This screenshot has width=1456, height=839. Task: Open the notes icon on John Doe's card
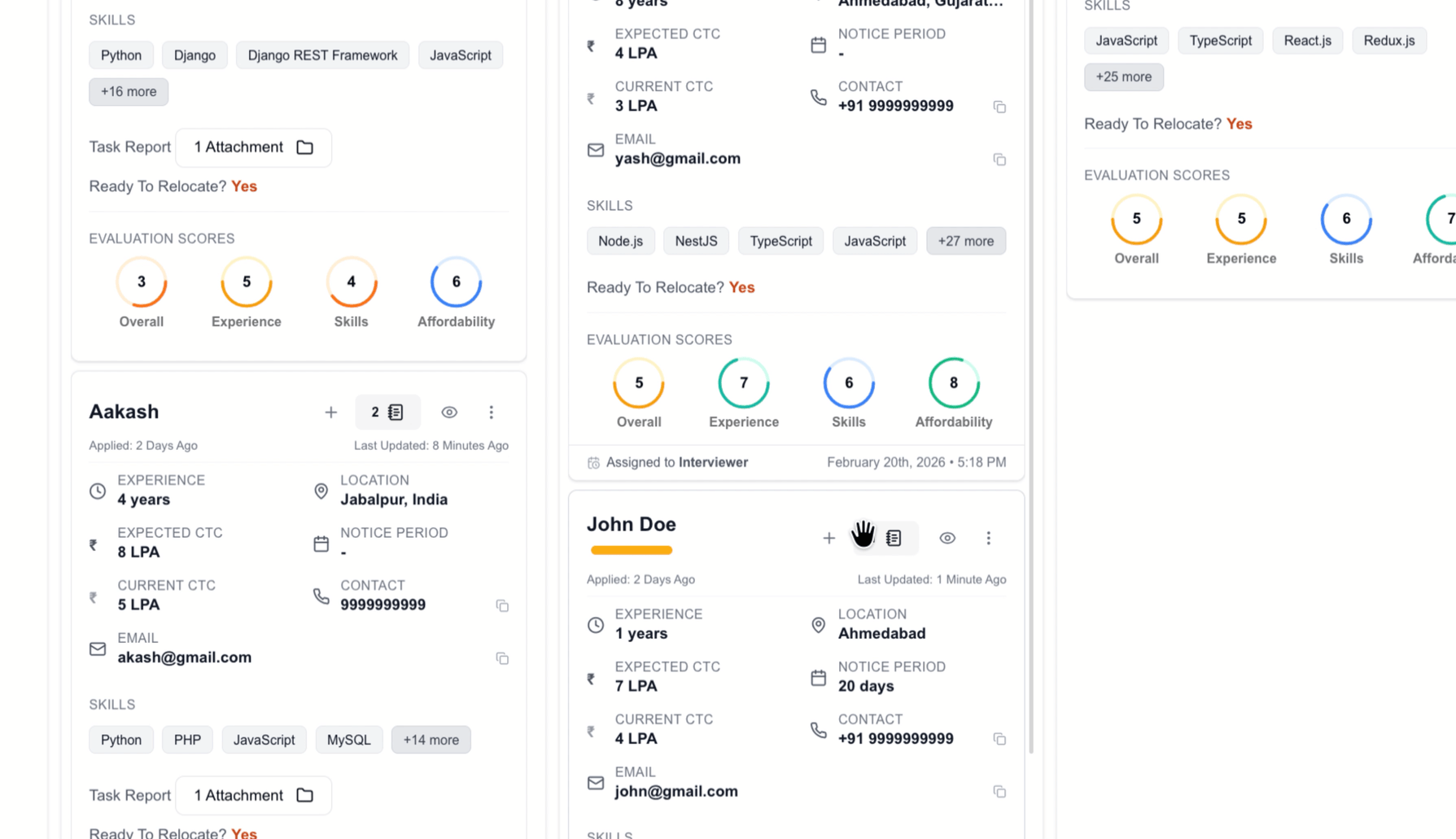click(894, 538)
